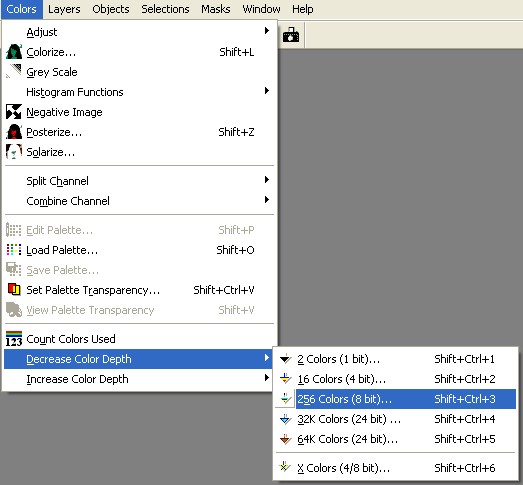Expand Histogram Functions submenu arrow

[x=267, y=91]
